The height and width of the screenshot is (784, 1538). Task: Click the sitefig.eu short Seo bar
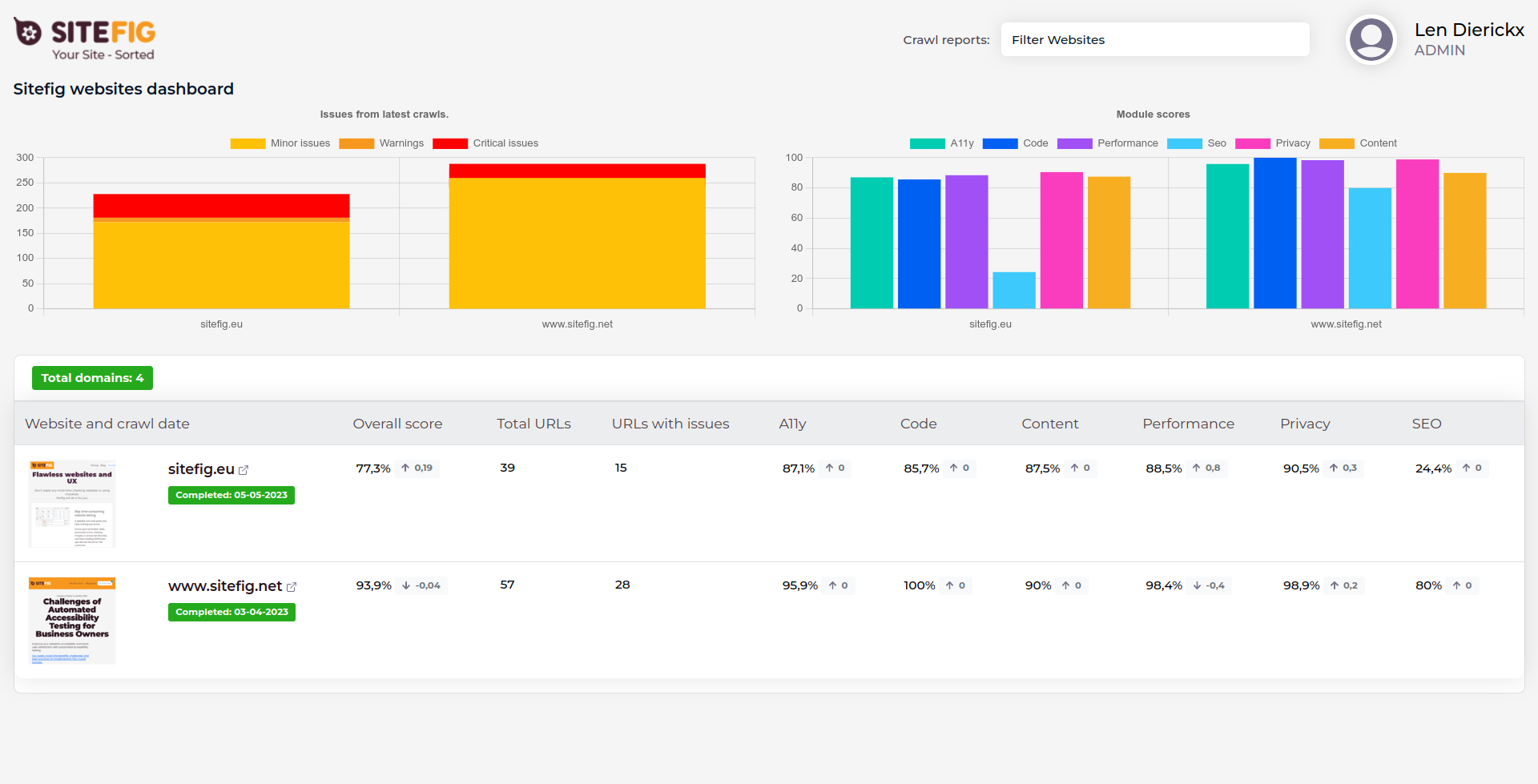pyautogui.click(x=1014, y=290)
